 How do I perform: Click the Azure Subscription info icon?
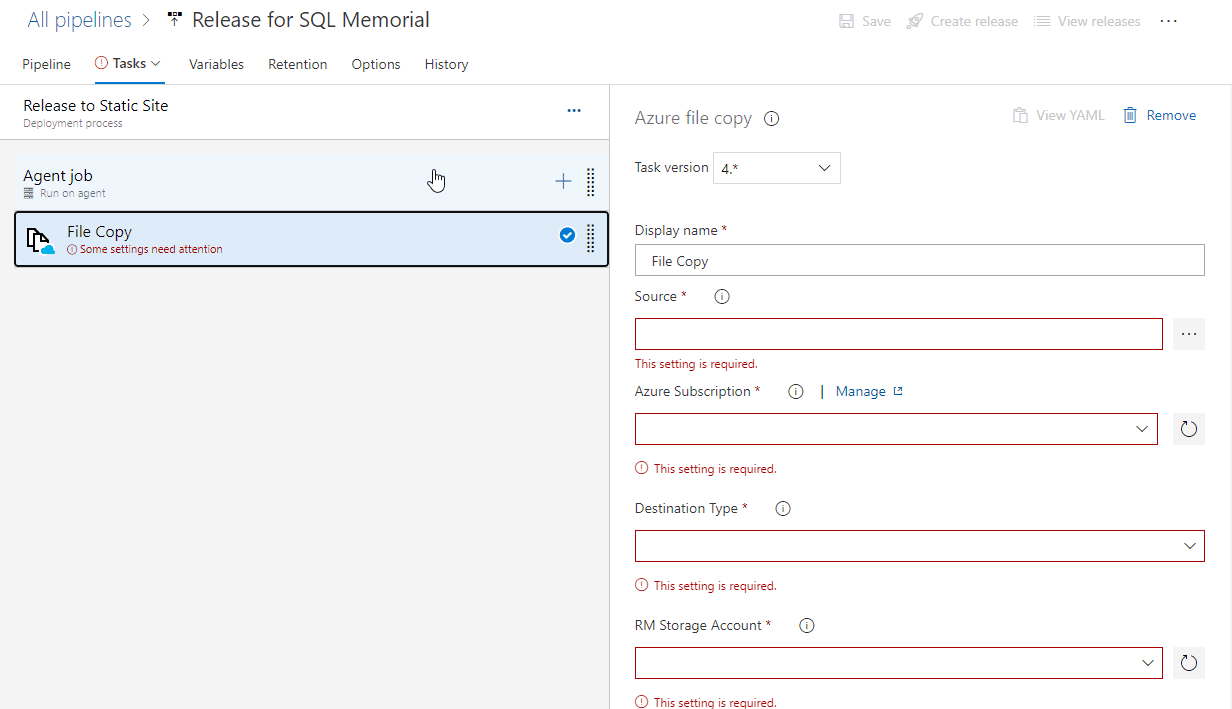click(x=796, y=392)
